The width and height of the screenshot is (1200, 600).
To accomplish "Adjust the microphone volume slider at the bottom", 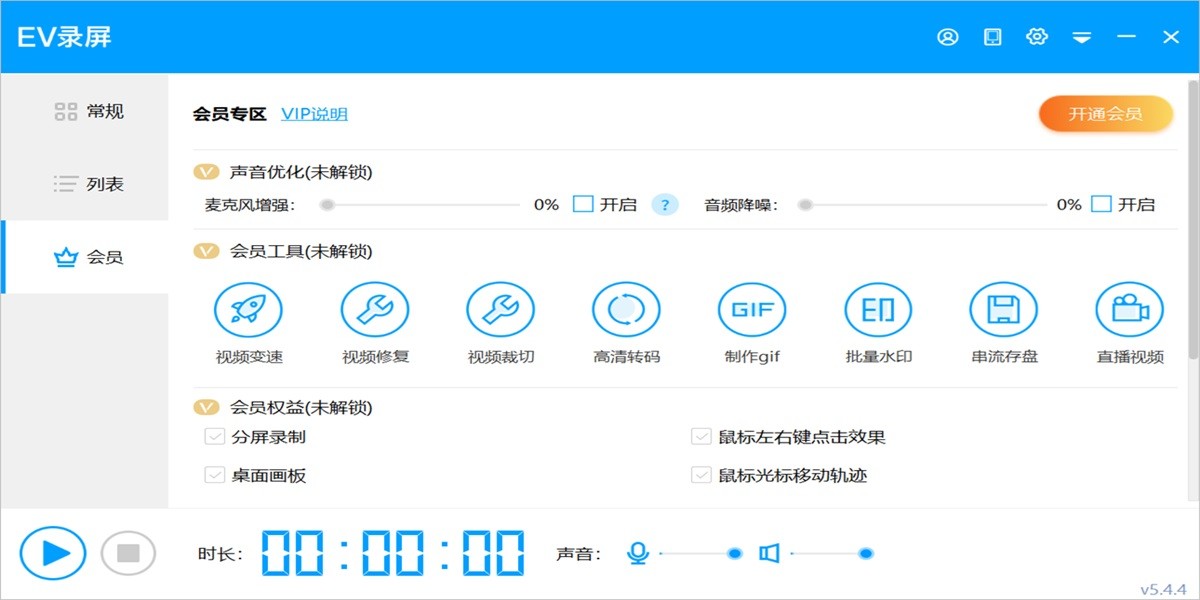I will (x=735, y=551).
